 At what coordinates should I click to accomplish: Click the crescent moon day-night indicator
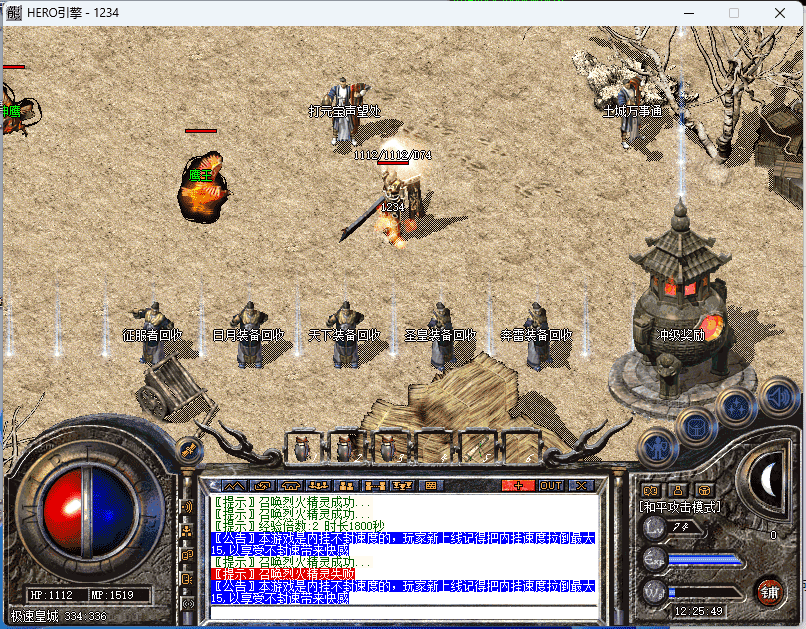(x=767, y=480)
